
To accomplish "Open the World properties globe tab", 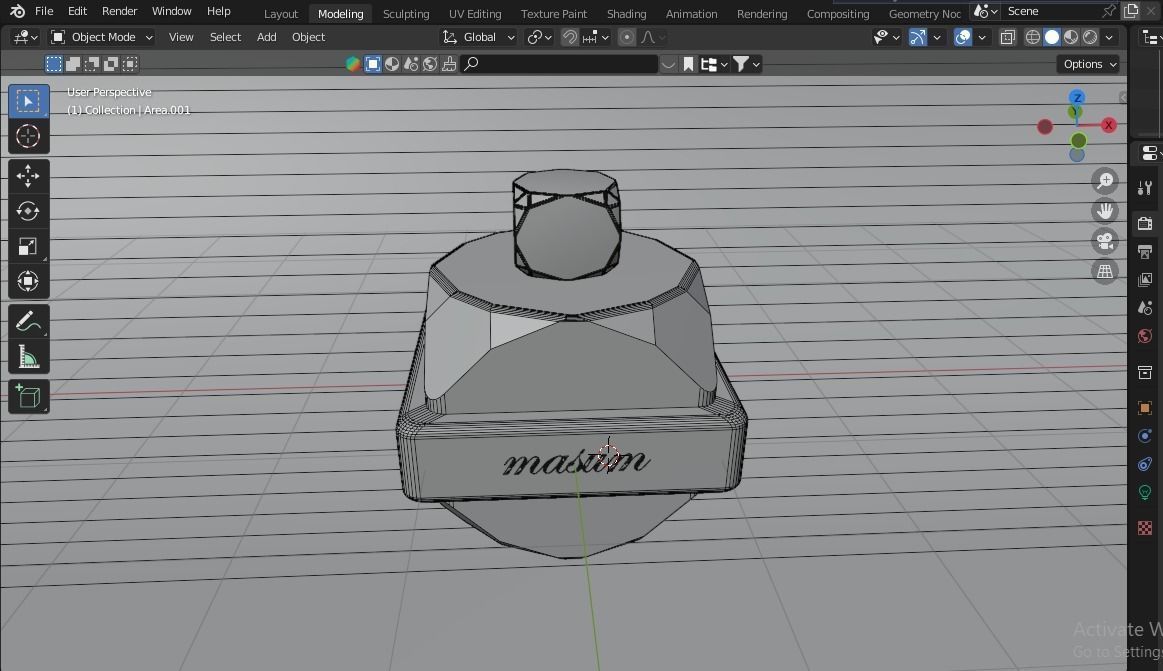I will click(1144, 337).
